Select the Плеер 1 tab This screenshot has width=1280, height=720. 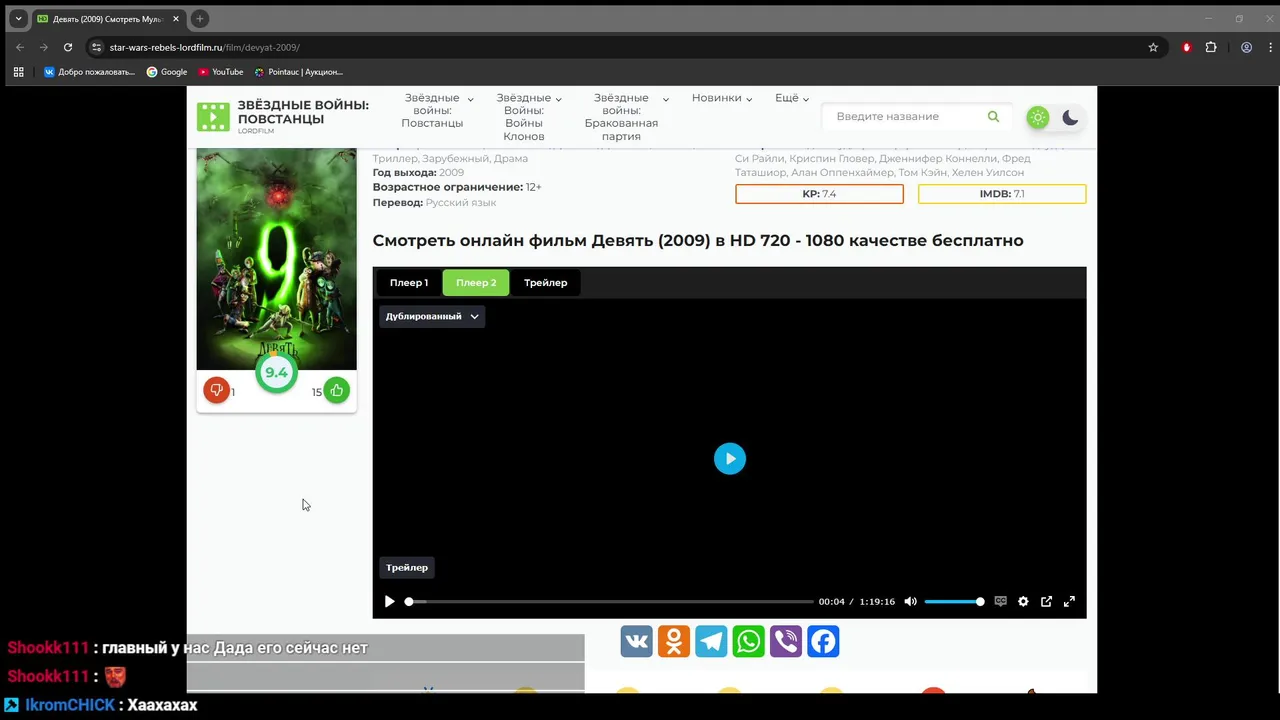pyautogui.click(x=409, y=283)
